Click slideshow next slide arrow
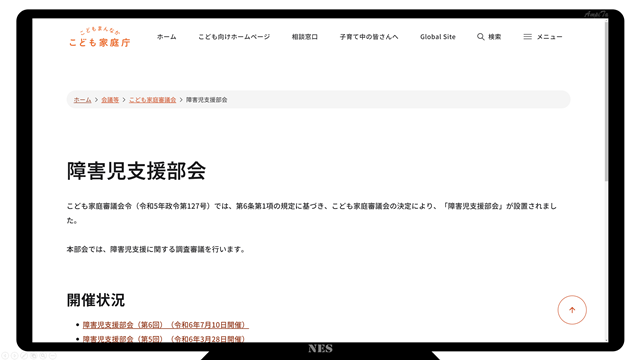 pos(14,356)
